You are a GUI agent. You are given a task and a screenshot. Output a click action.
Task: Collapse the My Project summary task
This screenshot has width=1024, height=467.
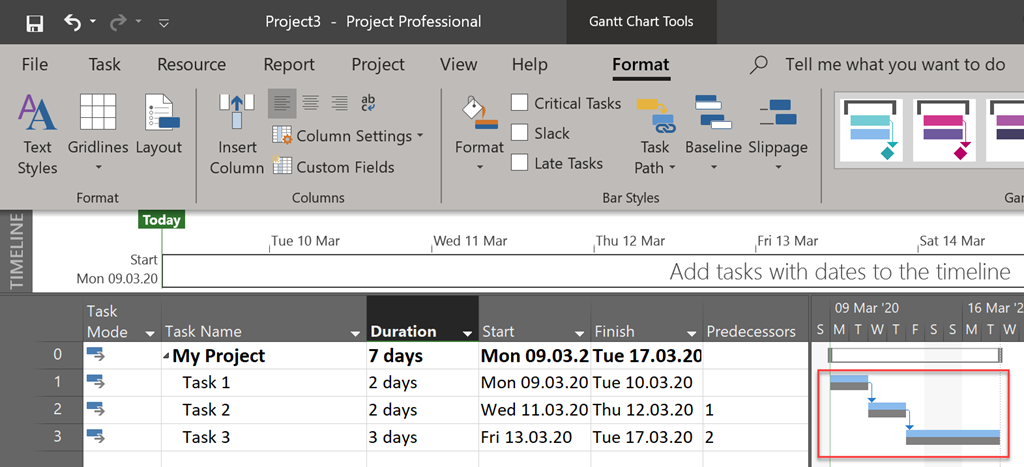click(x=167, y=357)
